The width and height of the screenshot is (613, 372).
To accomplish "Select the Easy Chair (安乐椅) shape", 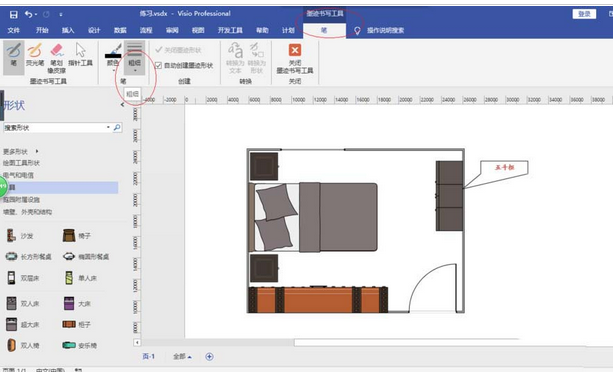I will (x=80, y=345).
